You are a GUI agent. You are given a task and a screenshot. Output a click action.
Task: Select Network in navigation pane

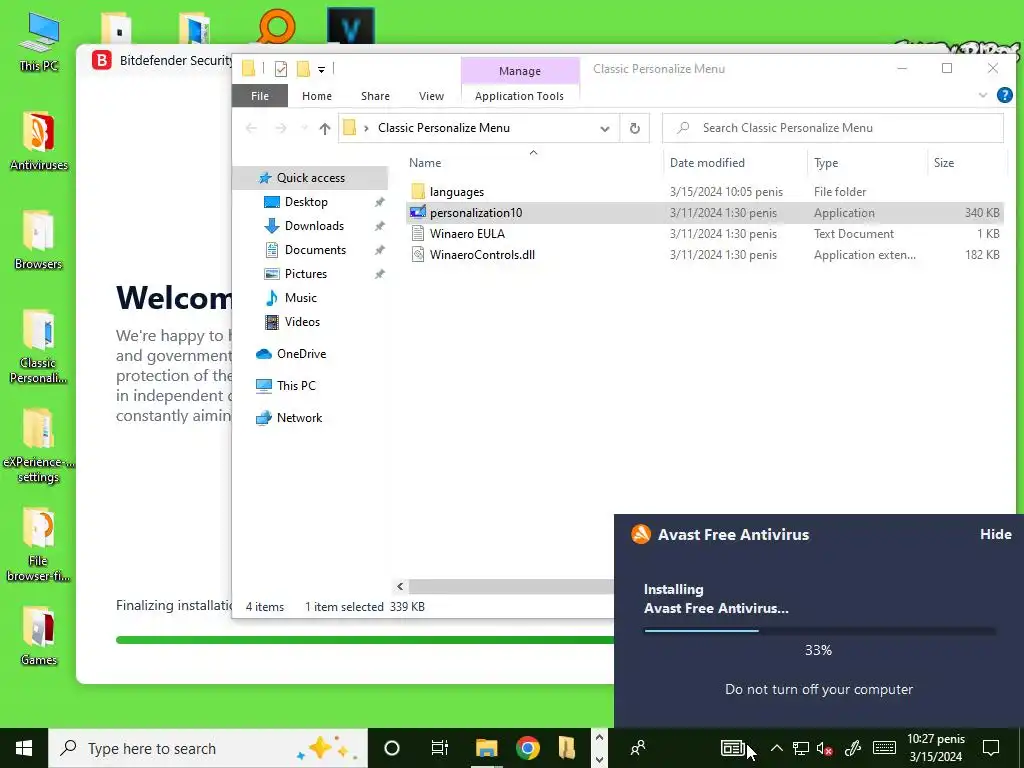click(299, 418)
